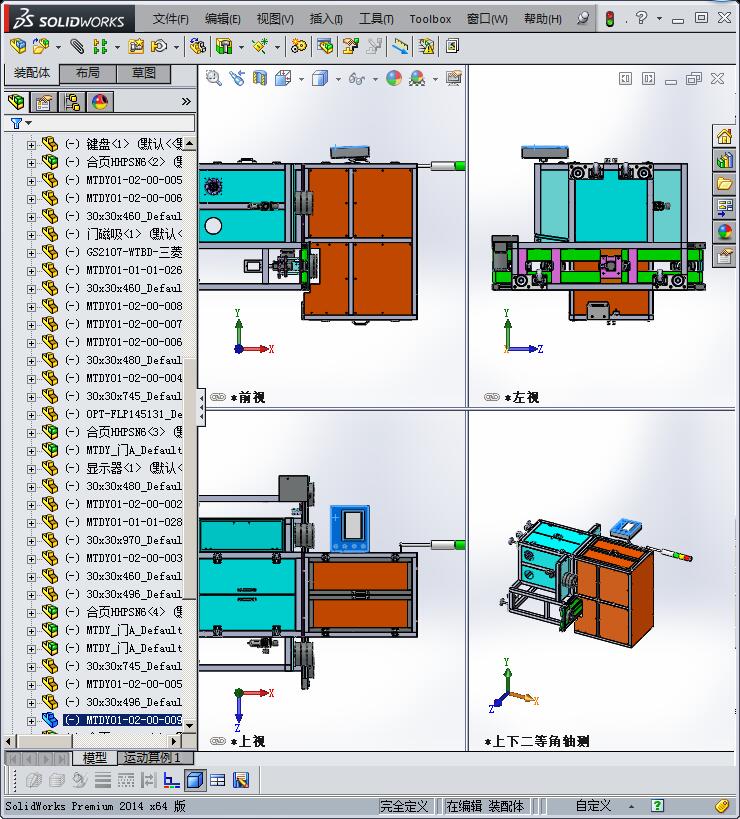
Task: Click the Mate paperclip icon
Action: pos(77,46)
